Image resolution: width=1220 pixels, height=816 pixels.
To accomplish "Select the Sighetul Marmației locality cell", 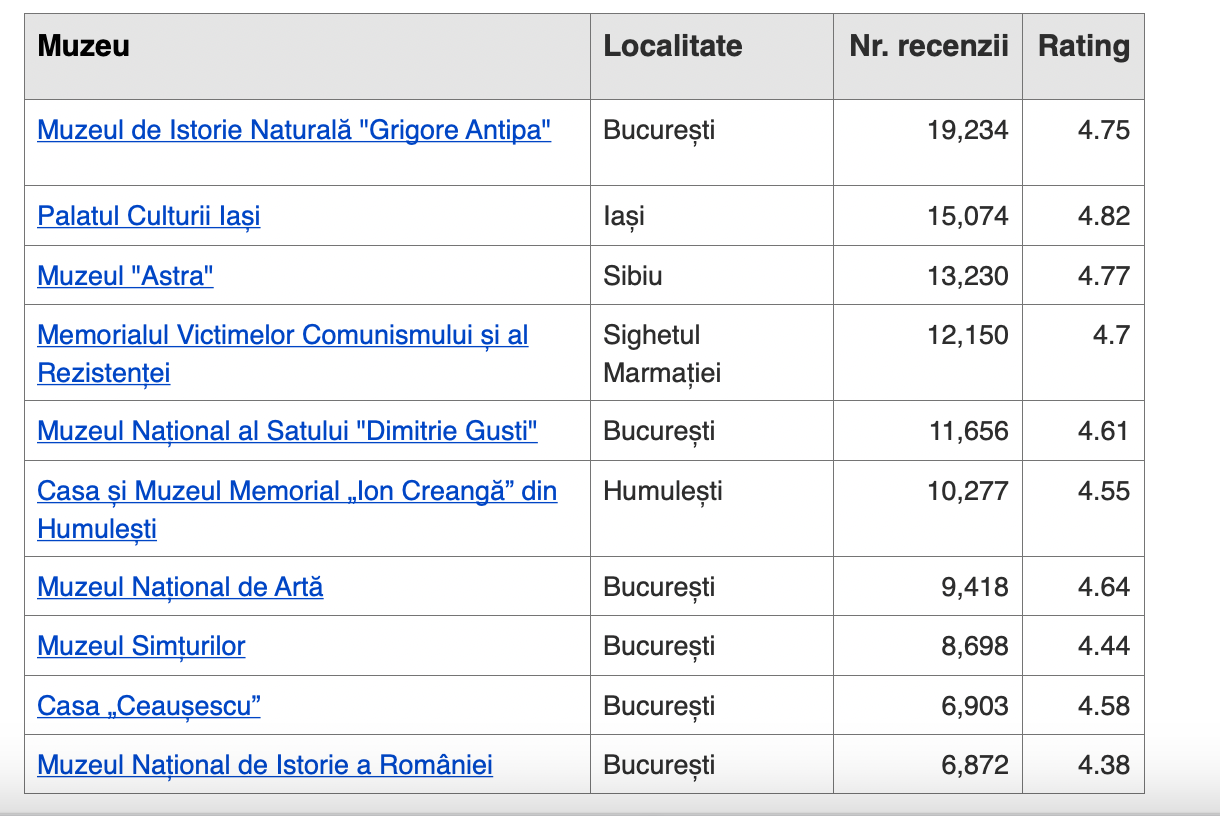I will coord(661,354).
